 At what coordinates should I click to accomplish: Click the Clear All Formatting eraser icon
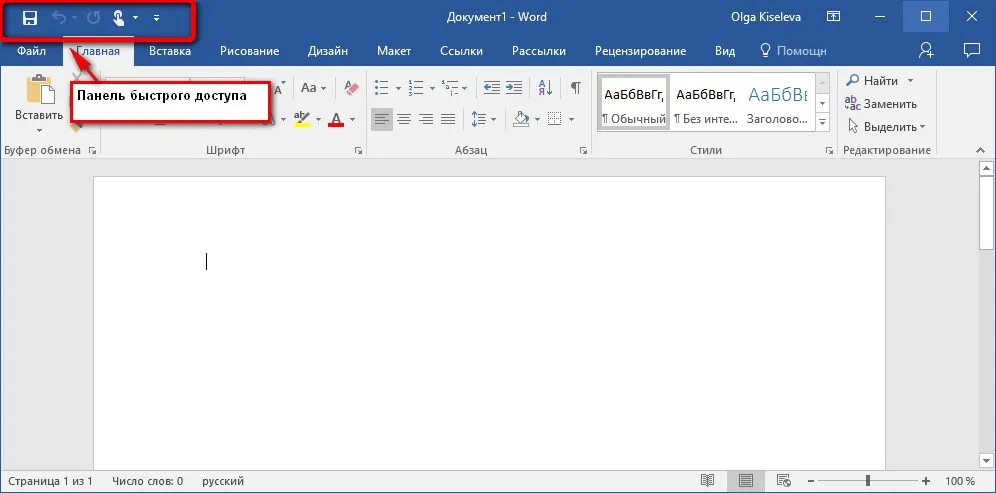click(351, 88)
